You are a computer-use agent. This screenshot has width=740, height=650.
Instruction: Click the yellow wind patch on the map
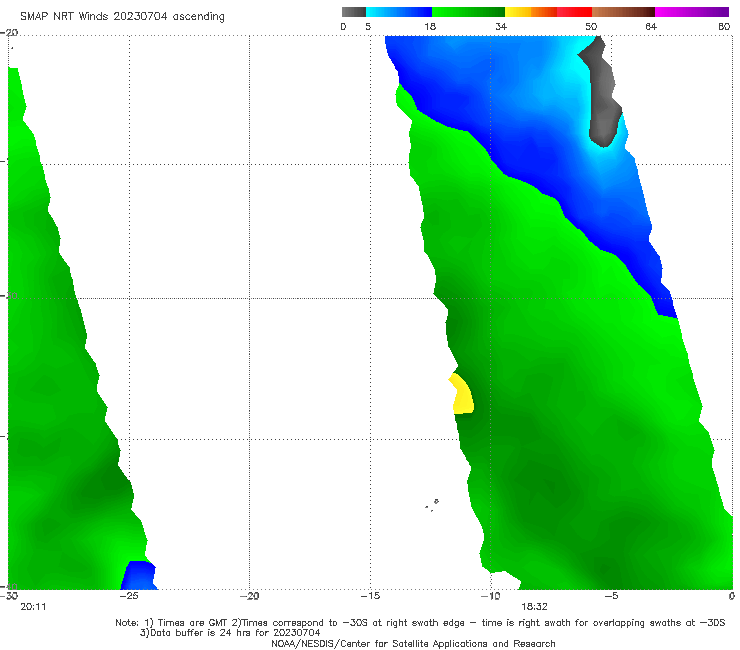coord(462,395)
